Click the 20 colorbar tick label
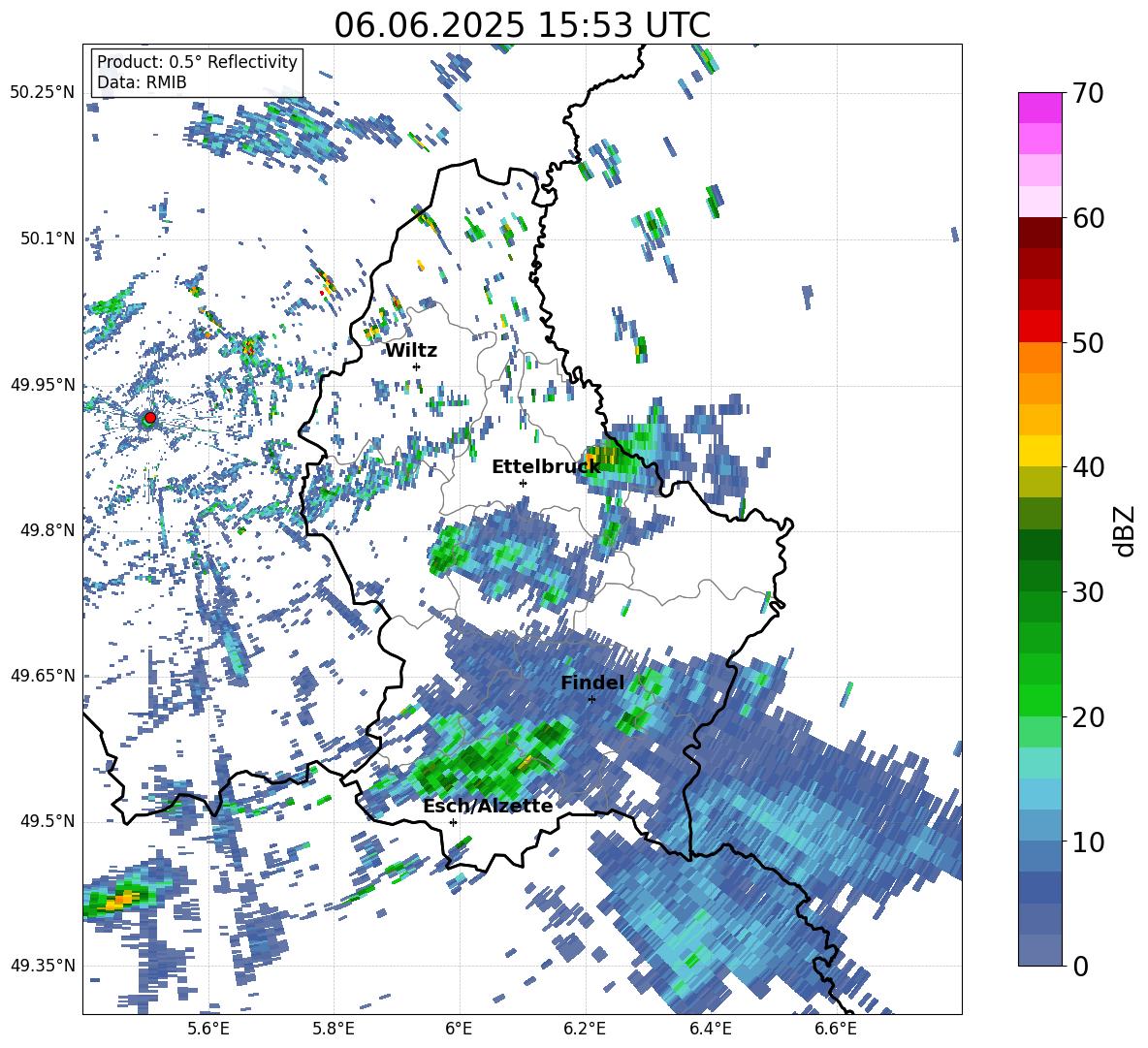This screenshot has height=1048, width=1148. [1088, 717]
